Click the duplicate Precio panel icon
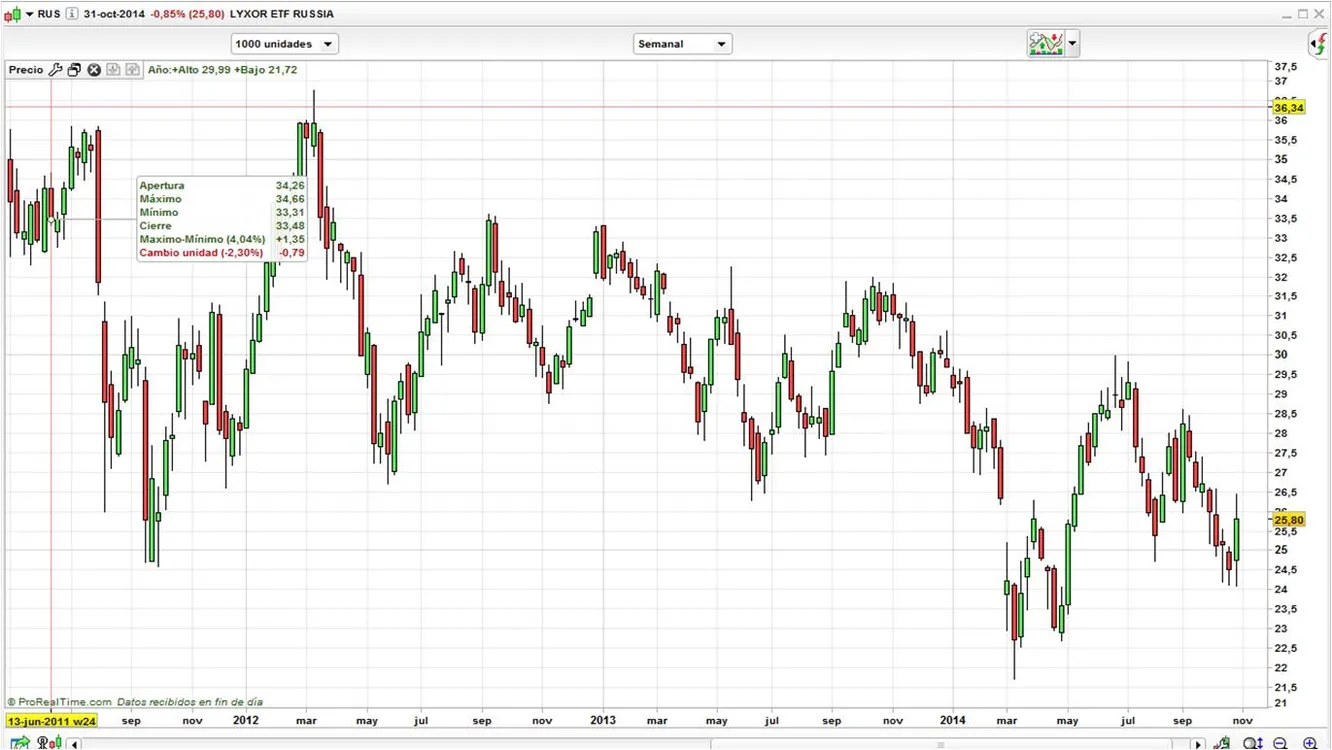 click(x=74, y=70)
